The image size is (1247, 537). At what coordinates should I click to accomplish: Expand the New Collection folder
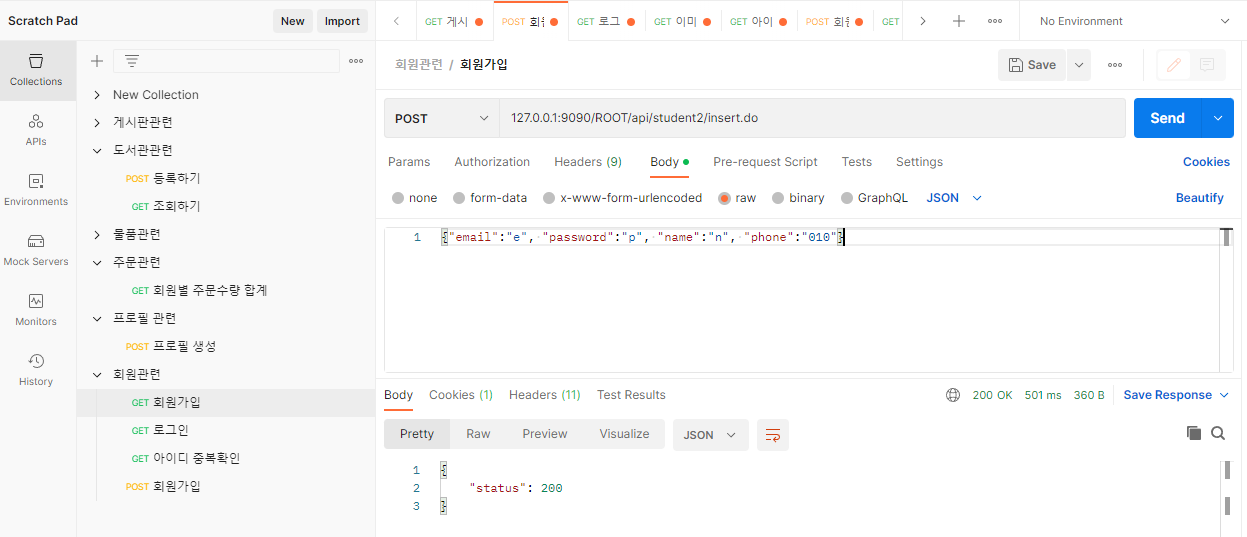(97, 95)
